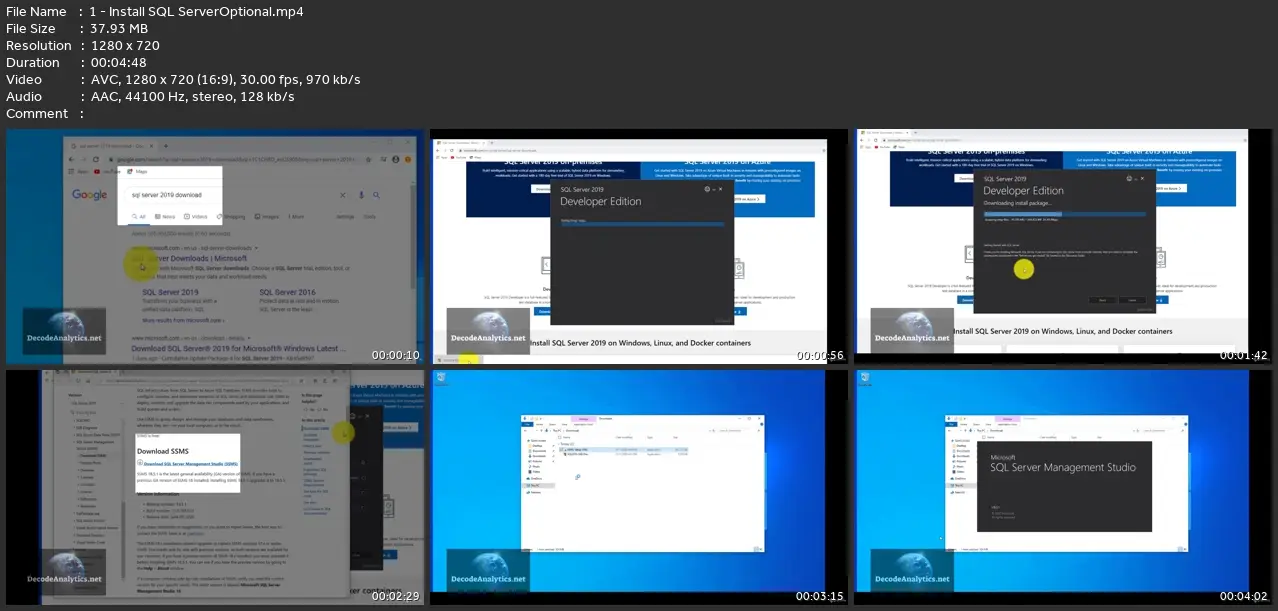This screenshot has width=1278, height=611.
Task: Open the 'SQL Server 2016' sub-result link
Action: [287, 292]
